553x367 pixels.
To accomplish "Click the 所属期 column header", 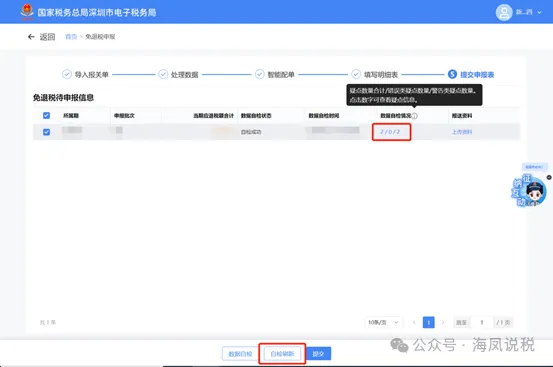I will (x=71, y=116).
